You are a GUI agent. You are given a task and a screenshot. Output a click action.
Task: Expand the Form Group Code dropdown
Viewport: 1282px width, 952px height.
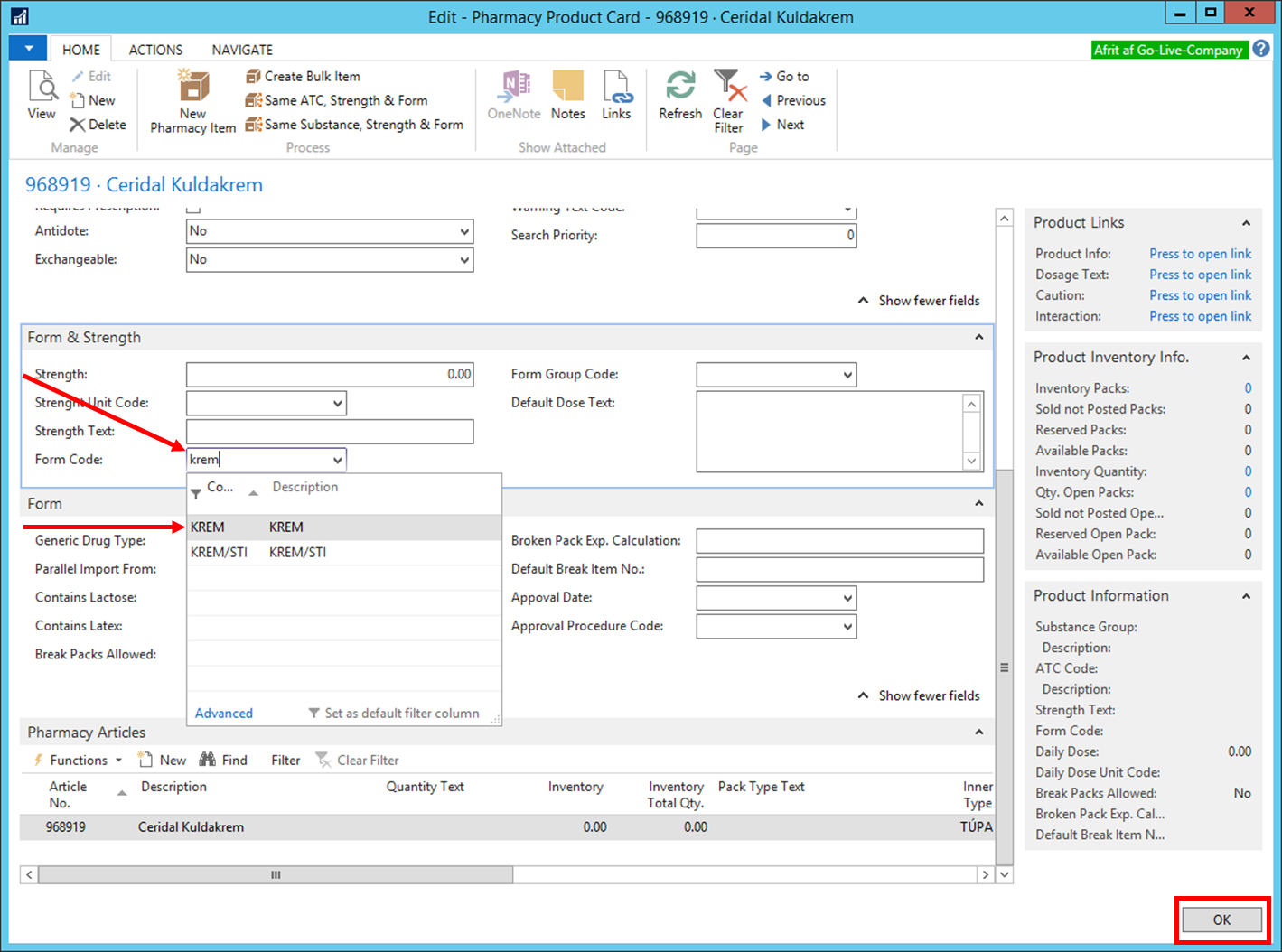point(847,375)
